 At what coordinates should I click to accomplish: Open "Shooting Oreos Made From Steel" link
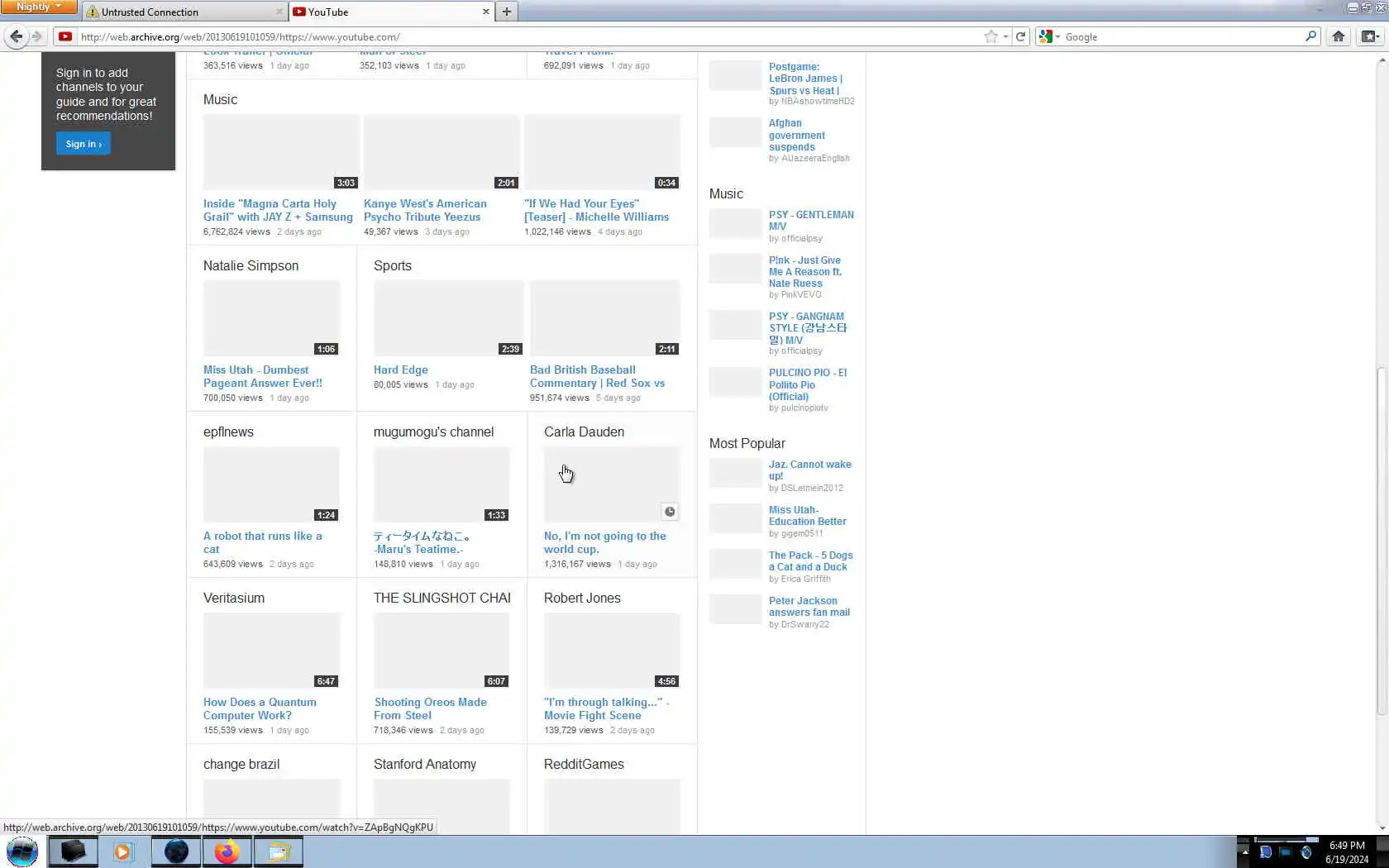click(430, 708)
